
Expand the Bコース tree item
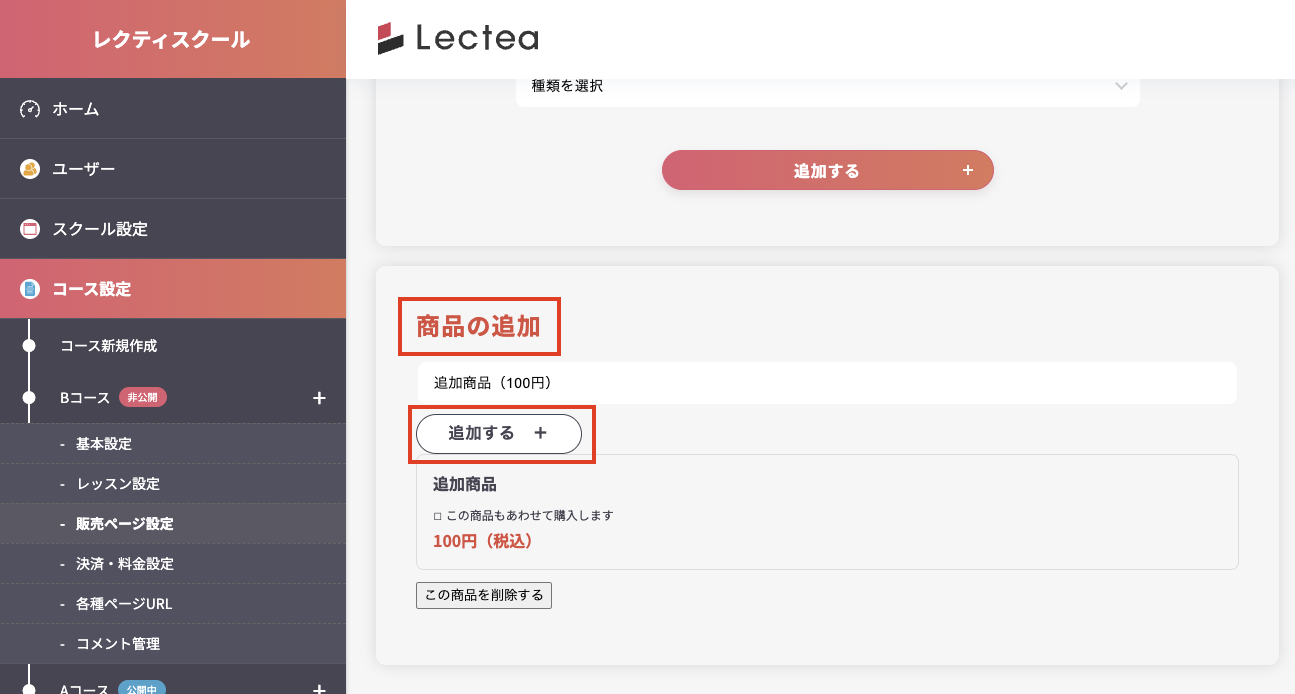tap(85, 398)
